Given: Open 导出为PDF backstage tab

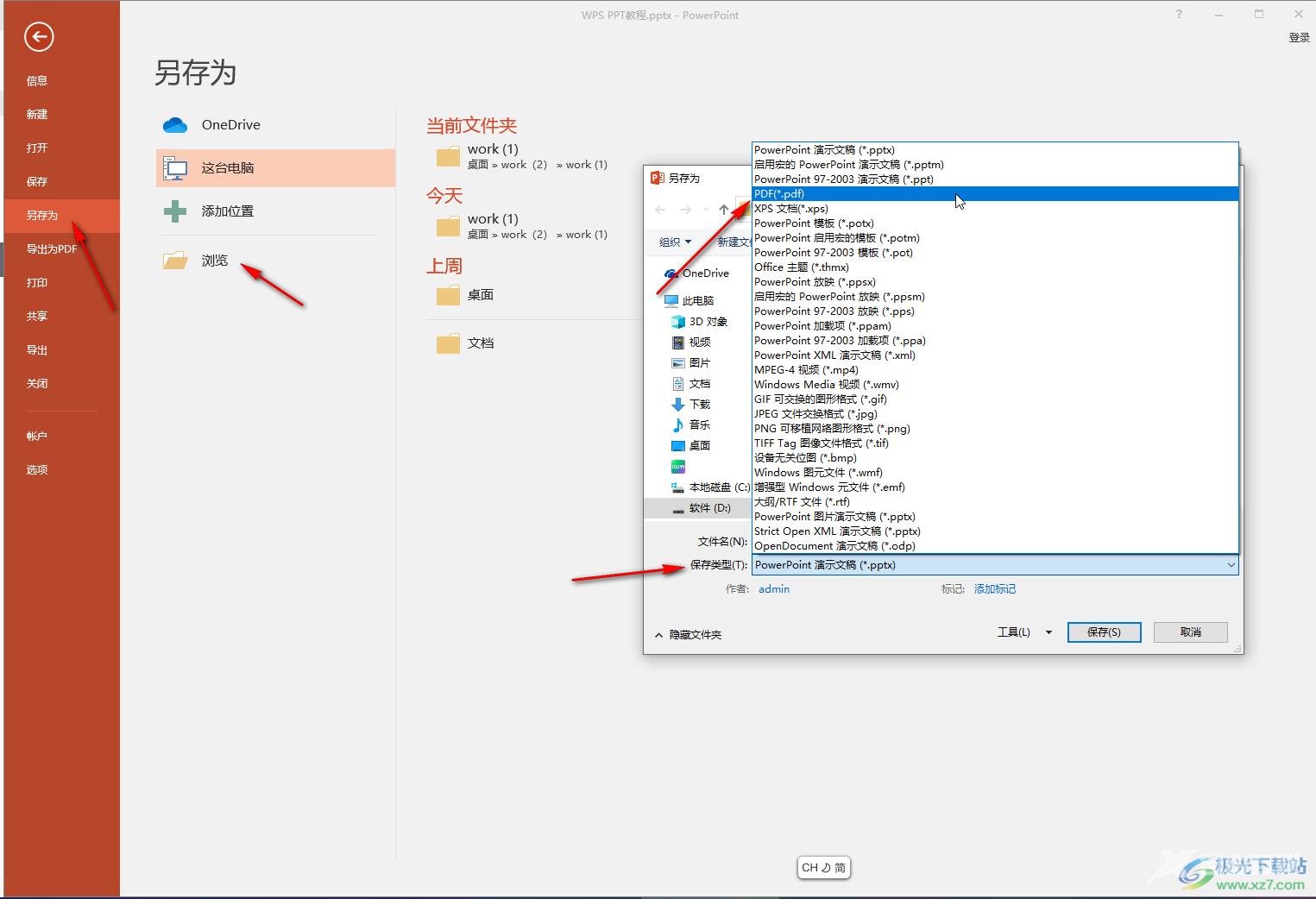Looking at the screenshot, I should pos(61,249).
